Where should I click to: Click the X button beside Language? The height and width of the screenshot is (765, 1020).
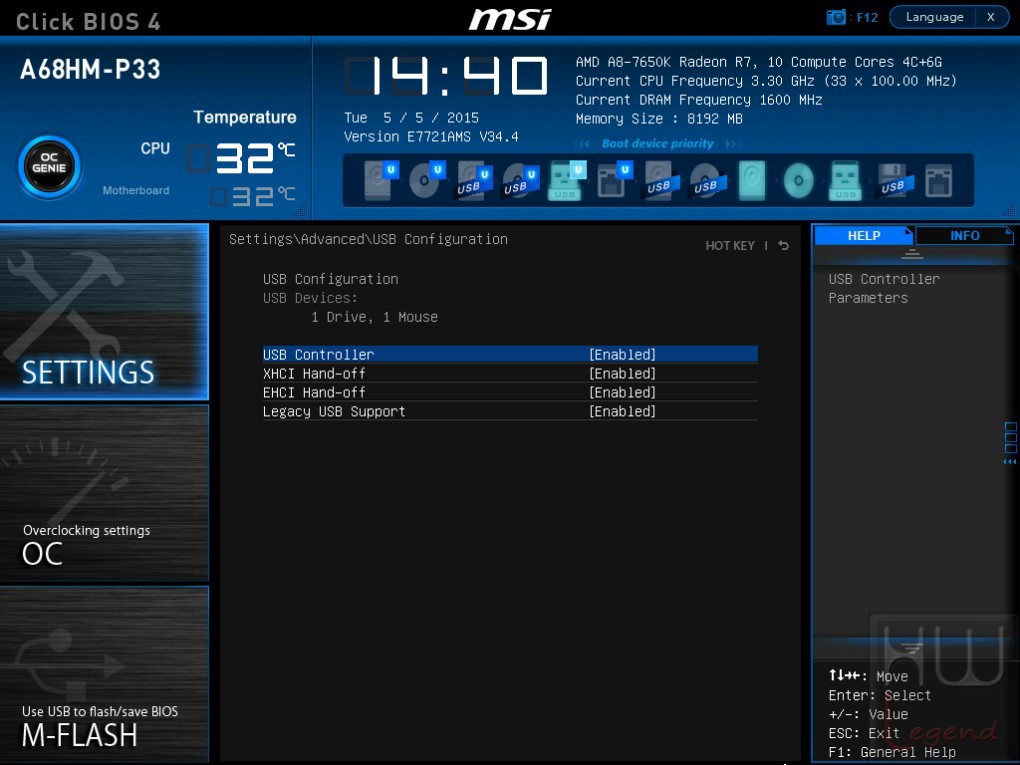click(x=991, y=17)
